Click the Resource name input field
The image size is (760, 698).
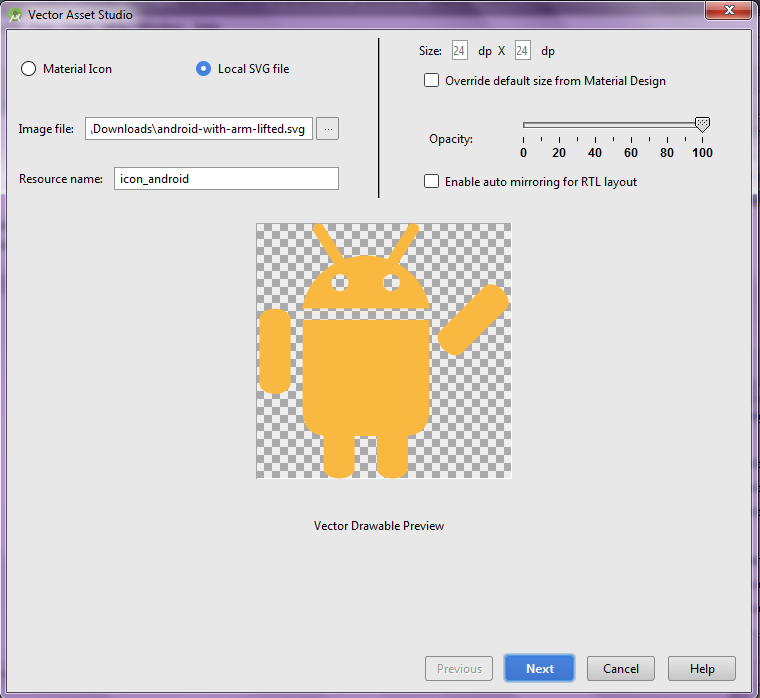pos(226,179)
